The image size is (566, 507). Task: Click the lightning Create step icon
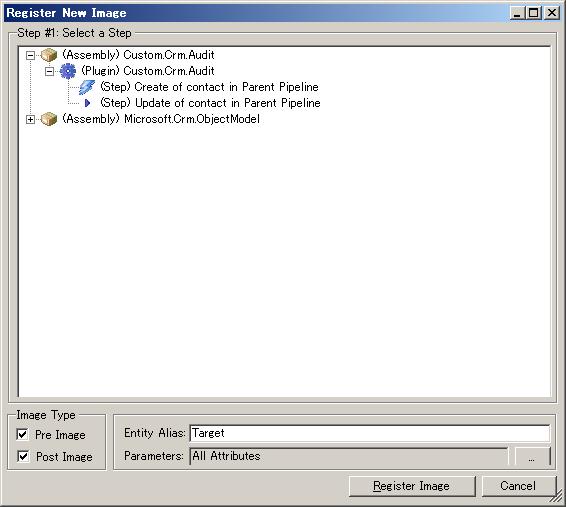pyautogui.click(x=87, y=87)
